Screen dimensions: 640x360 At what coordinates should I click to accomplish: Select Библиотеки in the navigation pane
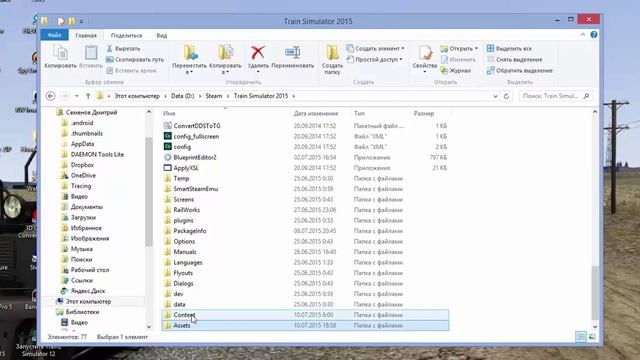(x=82, y=312)
